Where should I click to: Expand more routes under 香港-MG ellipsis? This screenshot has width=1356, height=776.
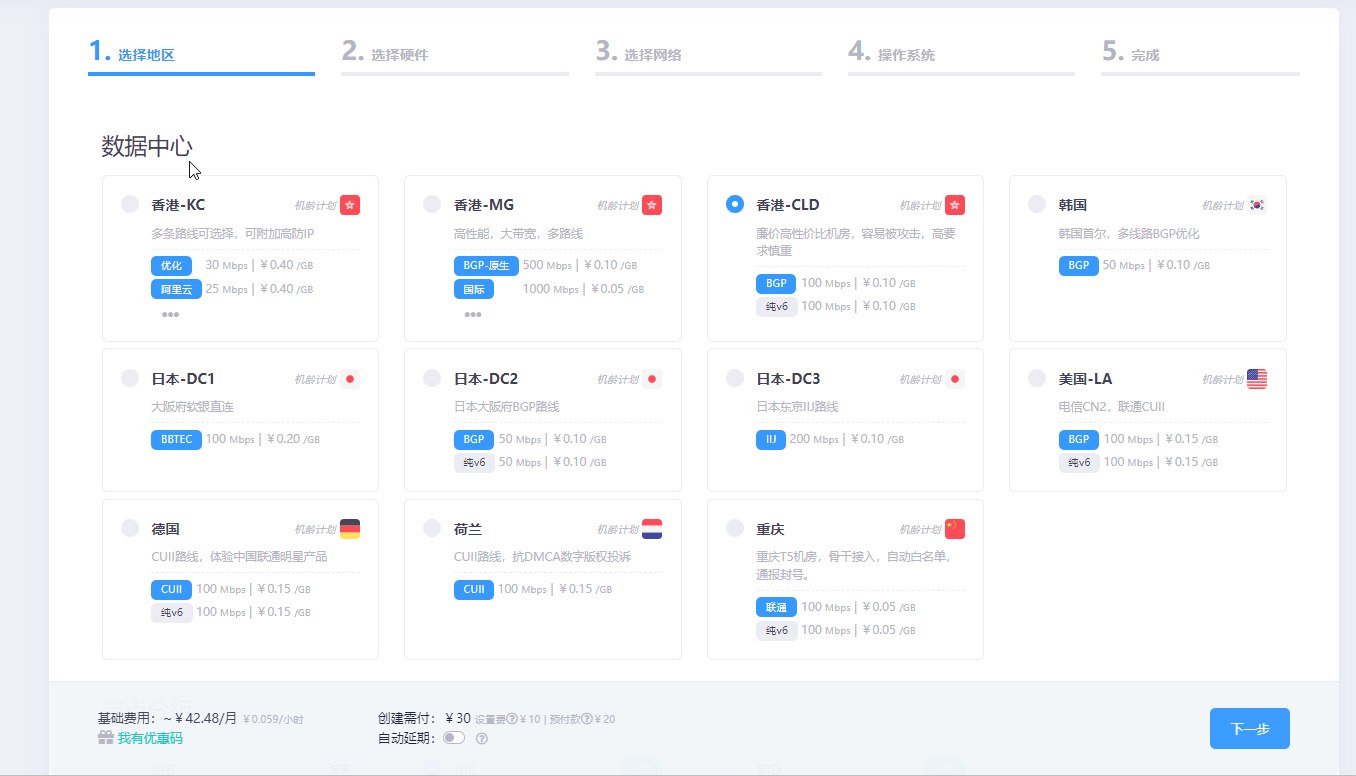[473, 314]
